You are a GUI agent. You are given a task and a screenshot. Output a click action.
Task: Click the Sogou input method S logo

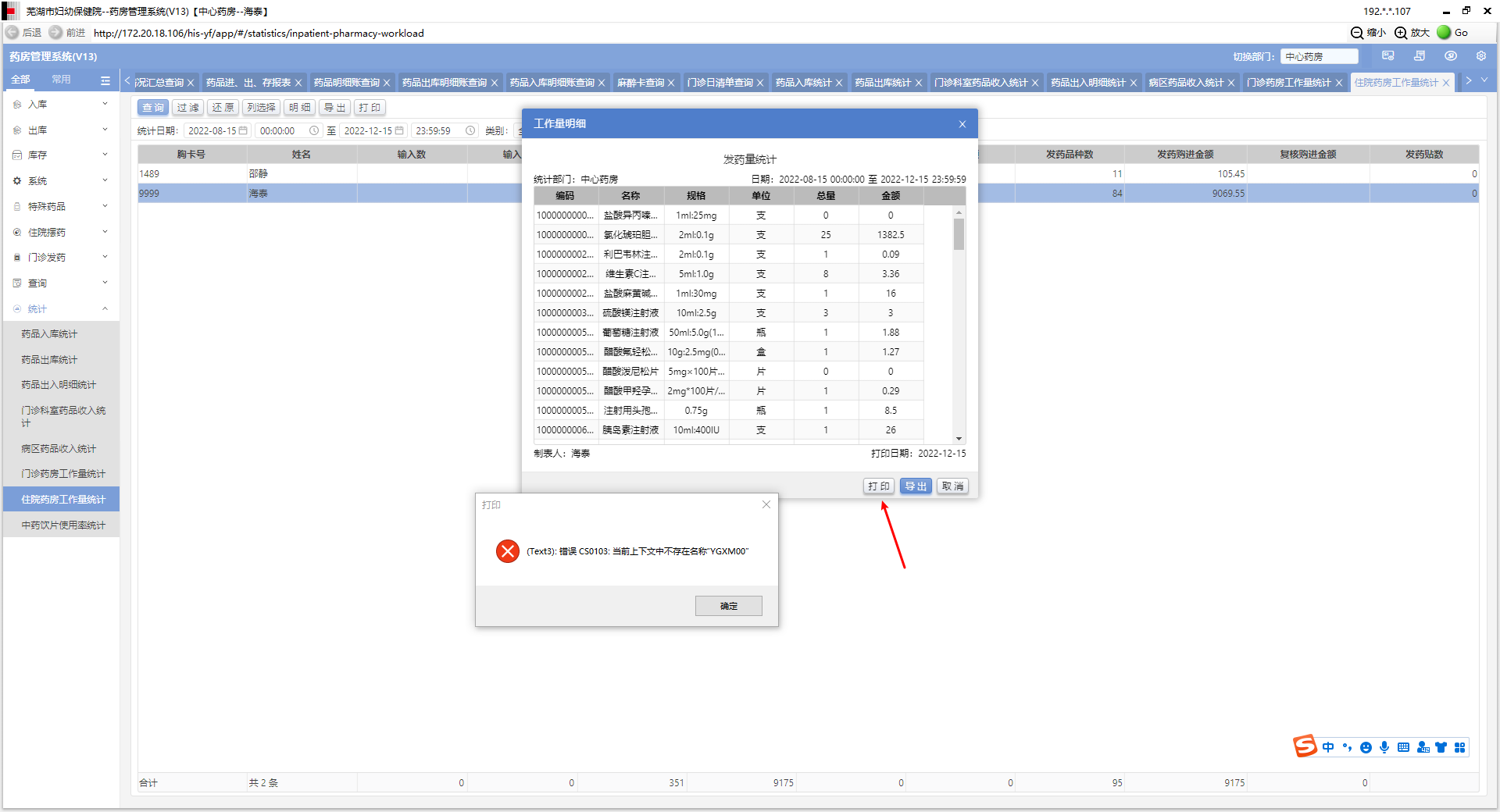(1305, 746)
